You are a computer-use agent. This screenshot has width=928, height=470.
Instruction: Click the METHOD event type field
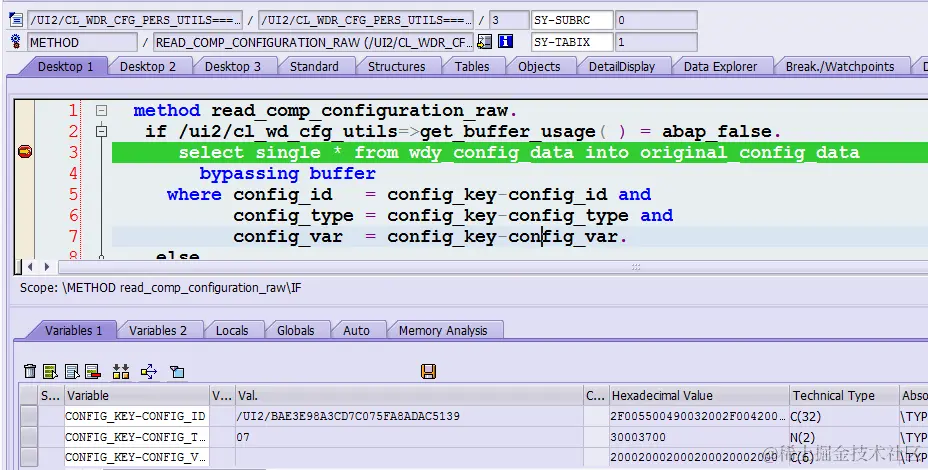pos(82,43)
